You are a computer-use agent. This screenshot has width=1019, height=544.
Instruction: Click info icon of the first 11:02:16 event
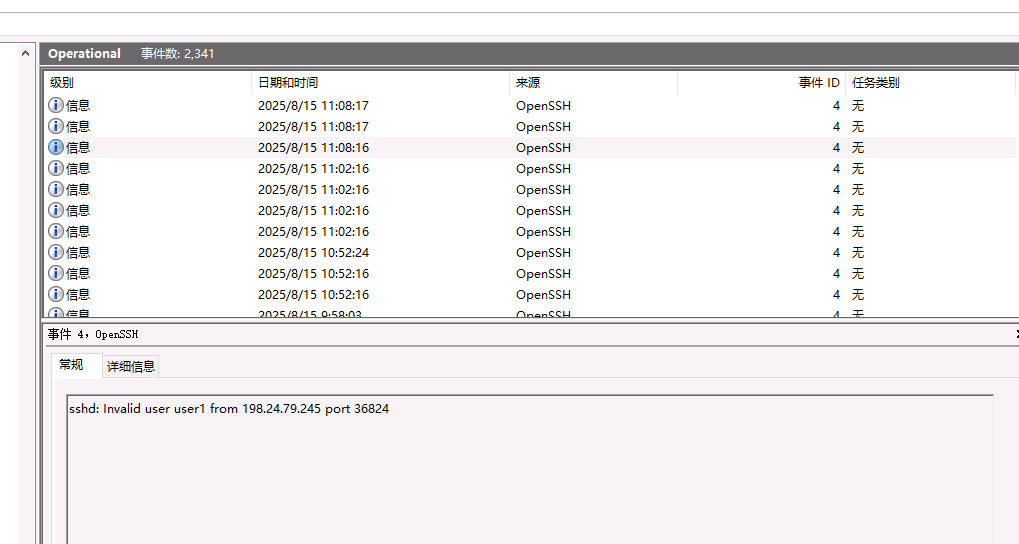[56, 168]
